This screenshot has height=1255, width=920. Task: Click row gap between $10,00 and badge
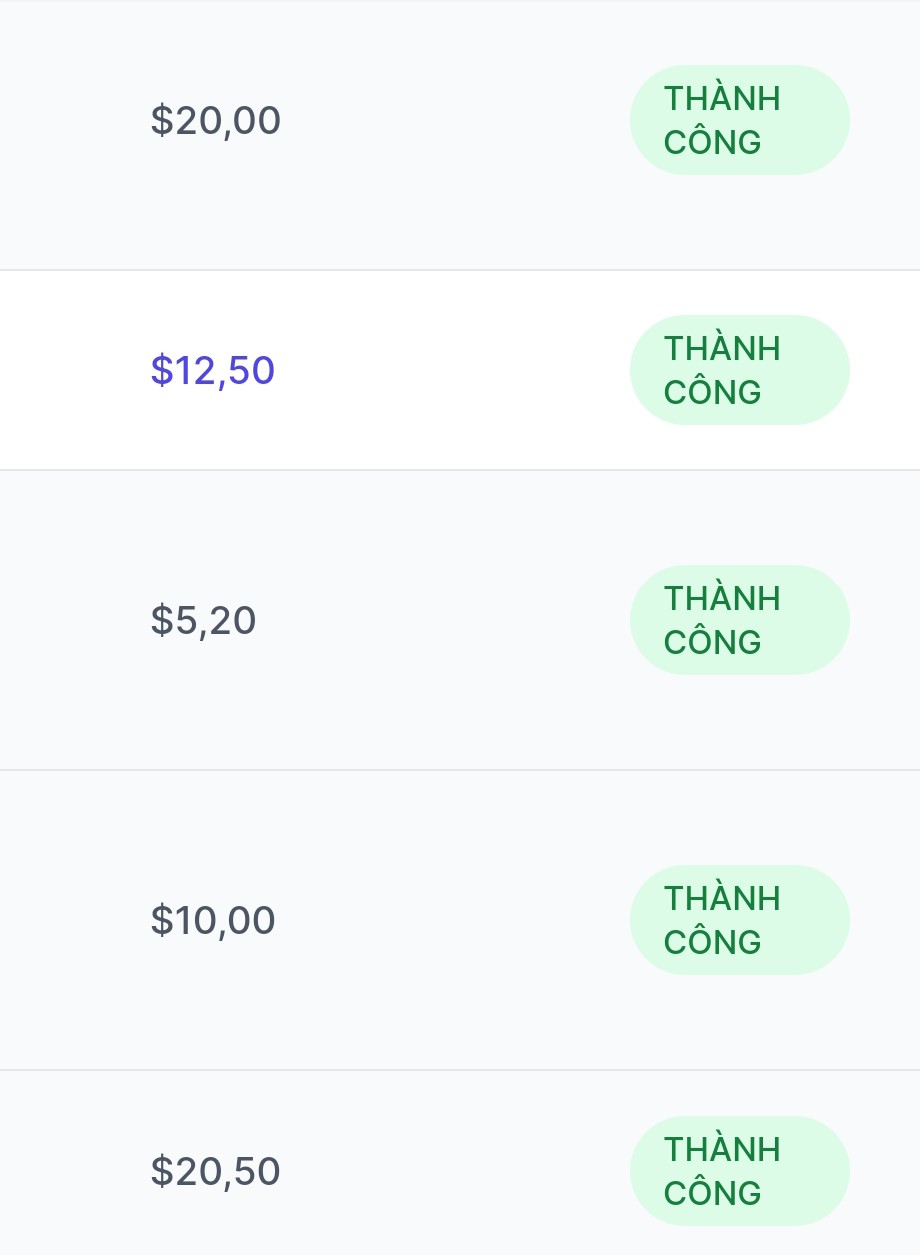pos(450,920)
